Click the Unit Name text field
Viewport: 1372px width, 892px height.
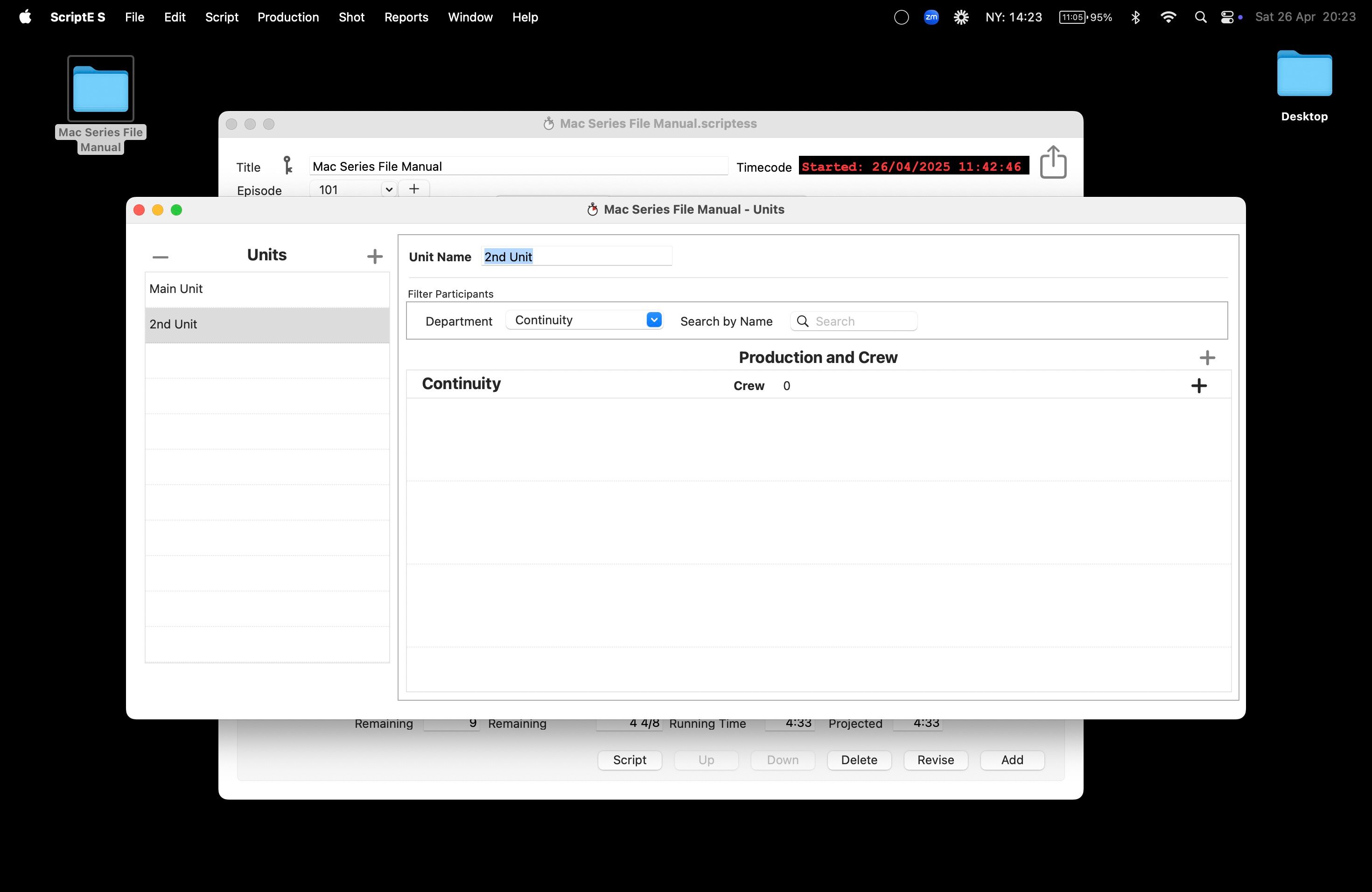[576, 257]
